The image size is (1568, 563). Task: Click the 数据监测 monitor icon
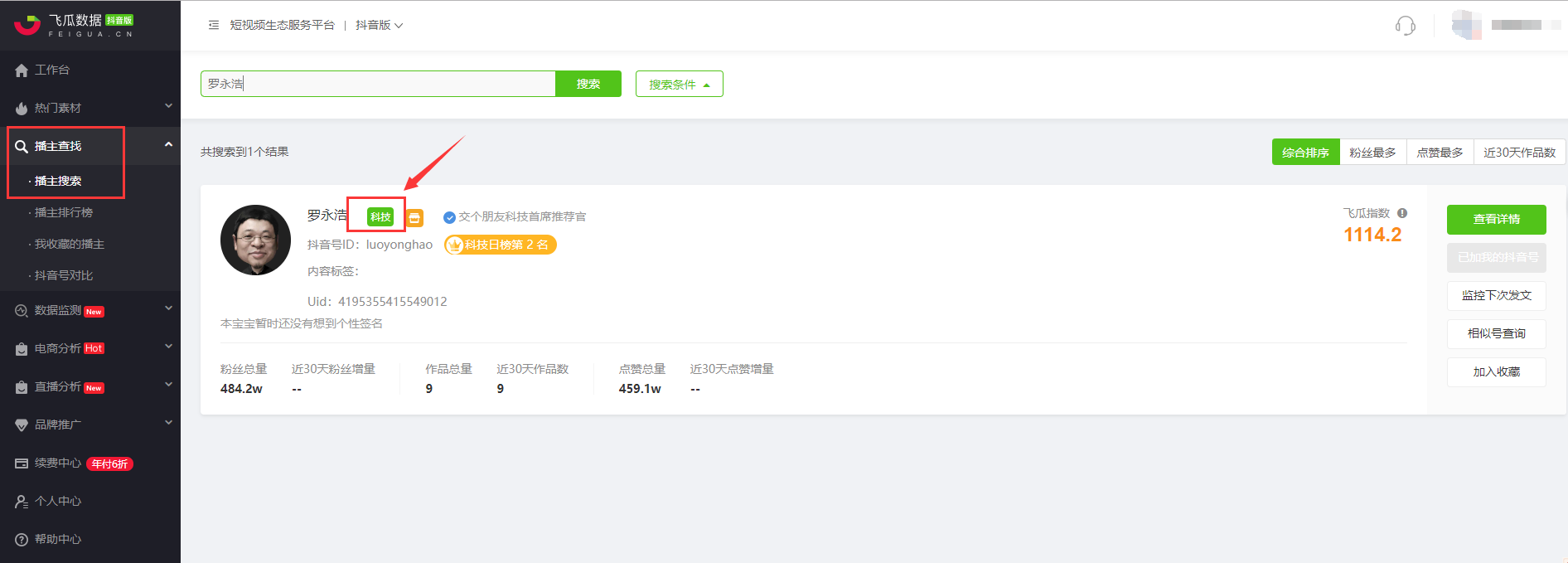tap(22, 311)
